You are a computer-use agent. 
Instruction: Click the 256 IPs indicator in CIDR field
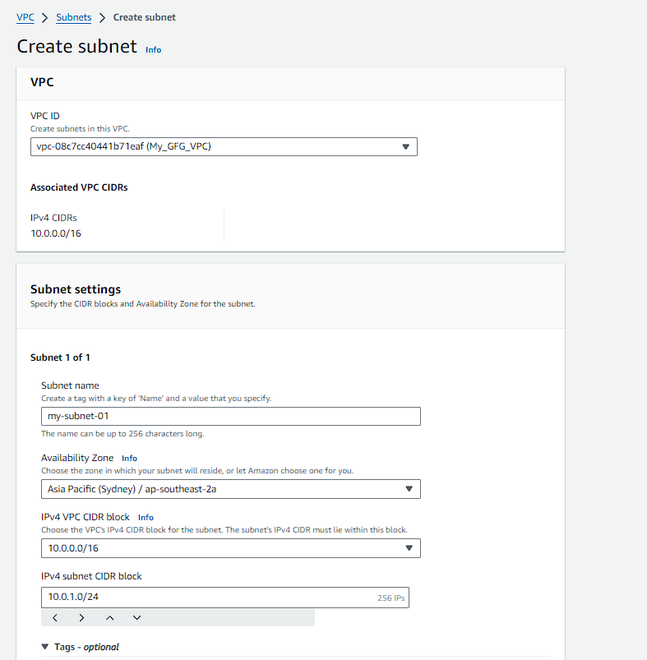pyautogui.click(x=389, y=597)
